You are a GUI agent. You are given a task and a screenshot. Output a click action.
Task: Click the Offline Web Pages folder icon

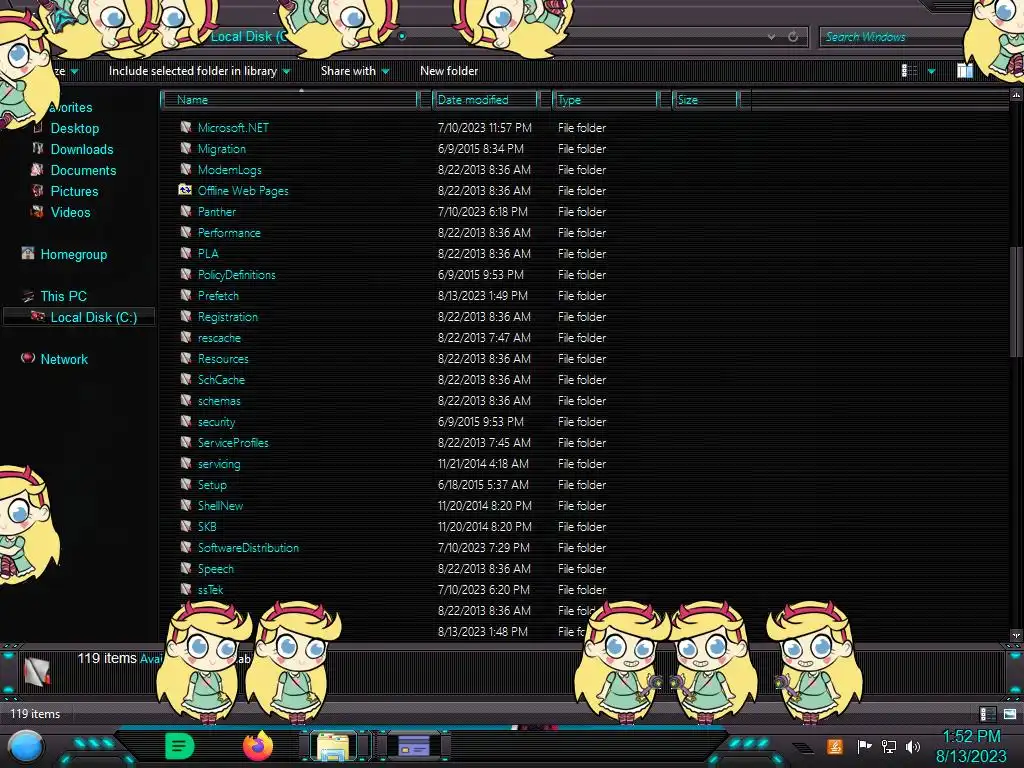[185, 190]
